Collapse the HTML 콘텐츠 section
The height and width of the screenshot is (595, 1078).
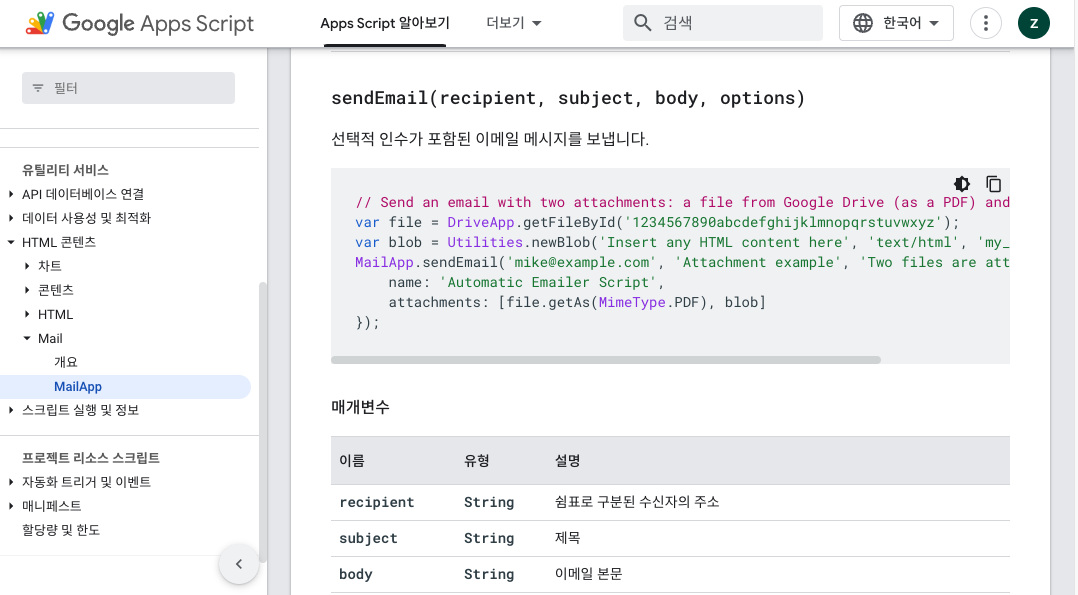point(11,242)
